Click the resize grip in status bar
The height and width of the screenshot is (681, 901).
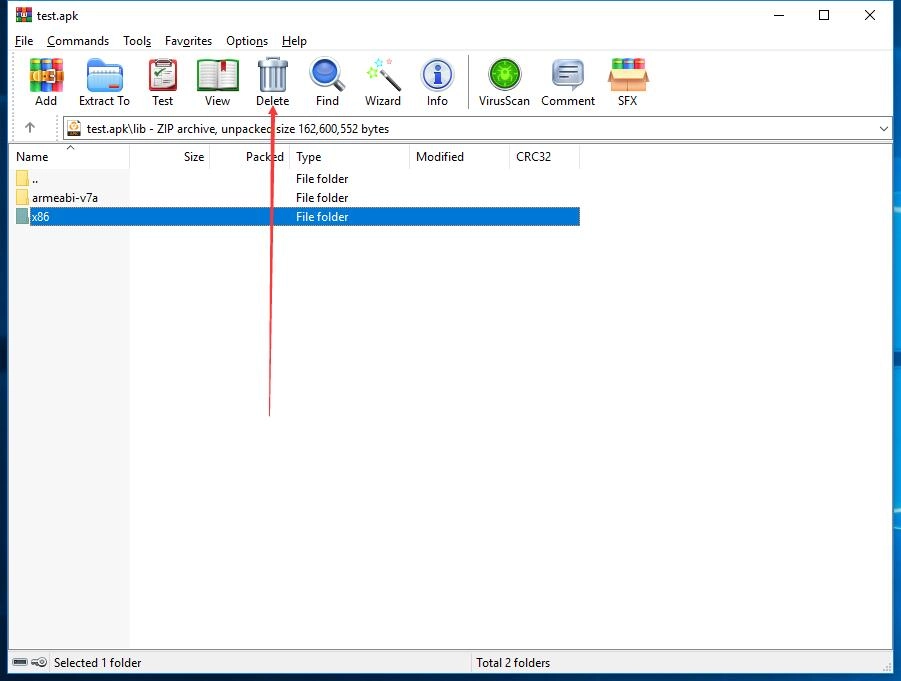click(x=887, y=666)
